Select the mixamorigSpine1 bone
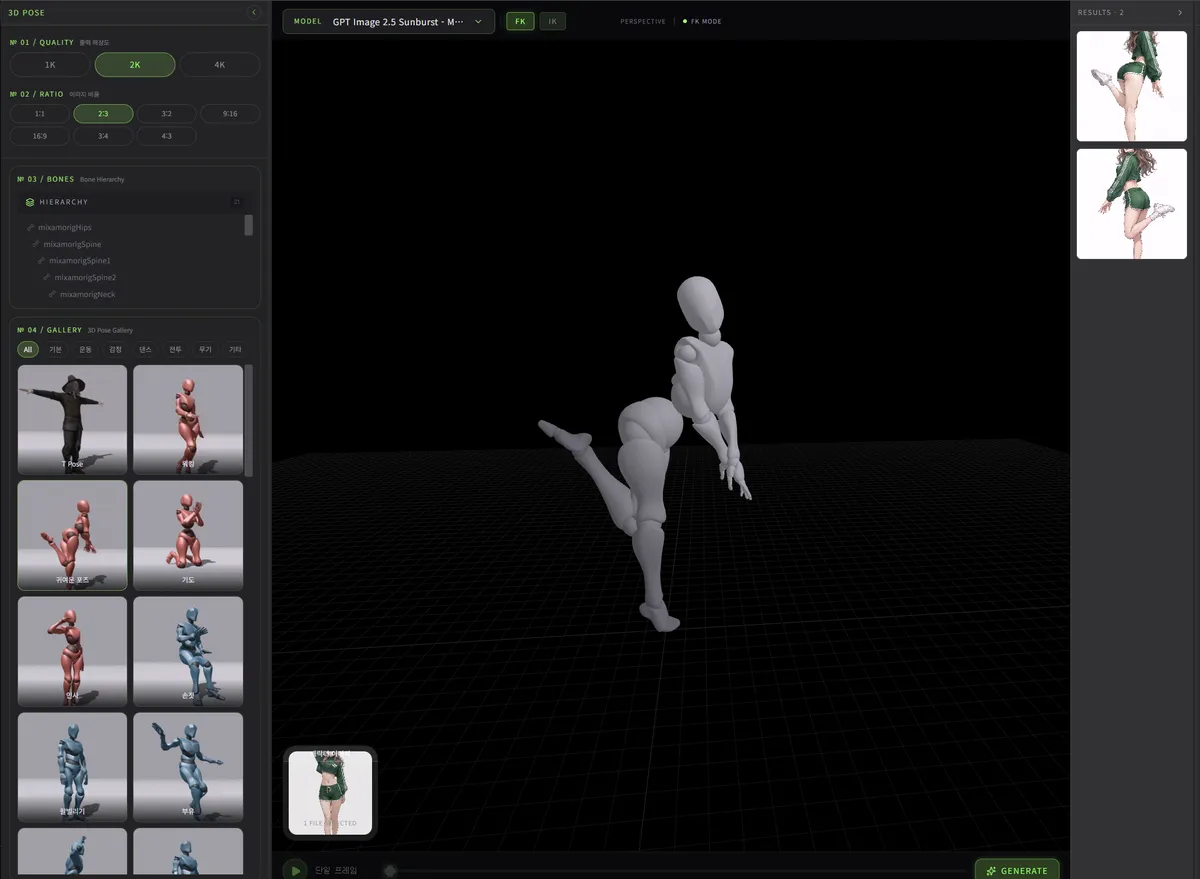1200x879 pixels. pyautogui.click(x=80, y=261)
